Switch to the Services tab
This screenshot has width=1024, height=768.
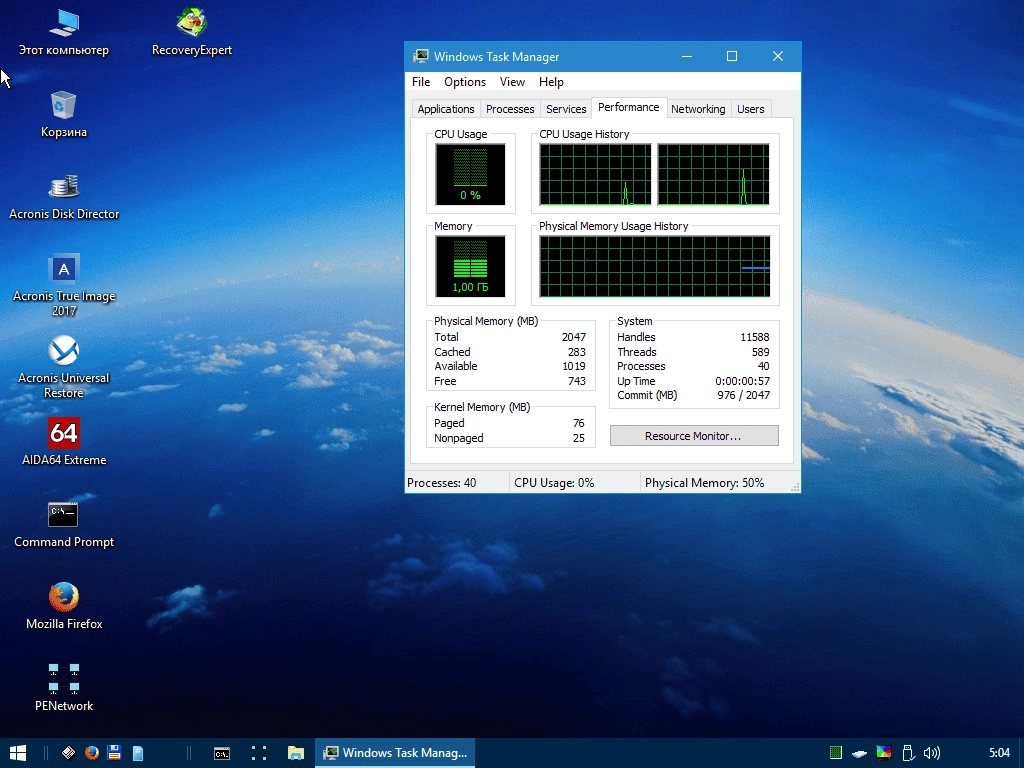(x=566, y=109)
